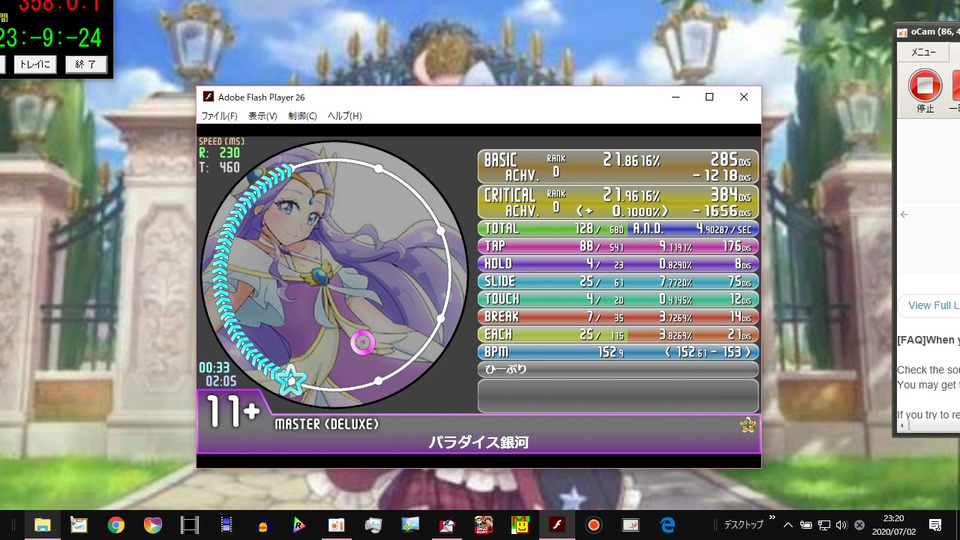Open the Action Center notifications icon
The height and width of the screenshot is (540, 960).
coord(935,525)
